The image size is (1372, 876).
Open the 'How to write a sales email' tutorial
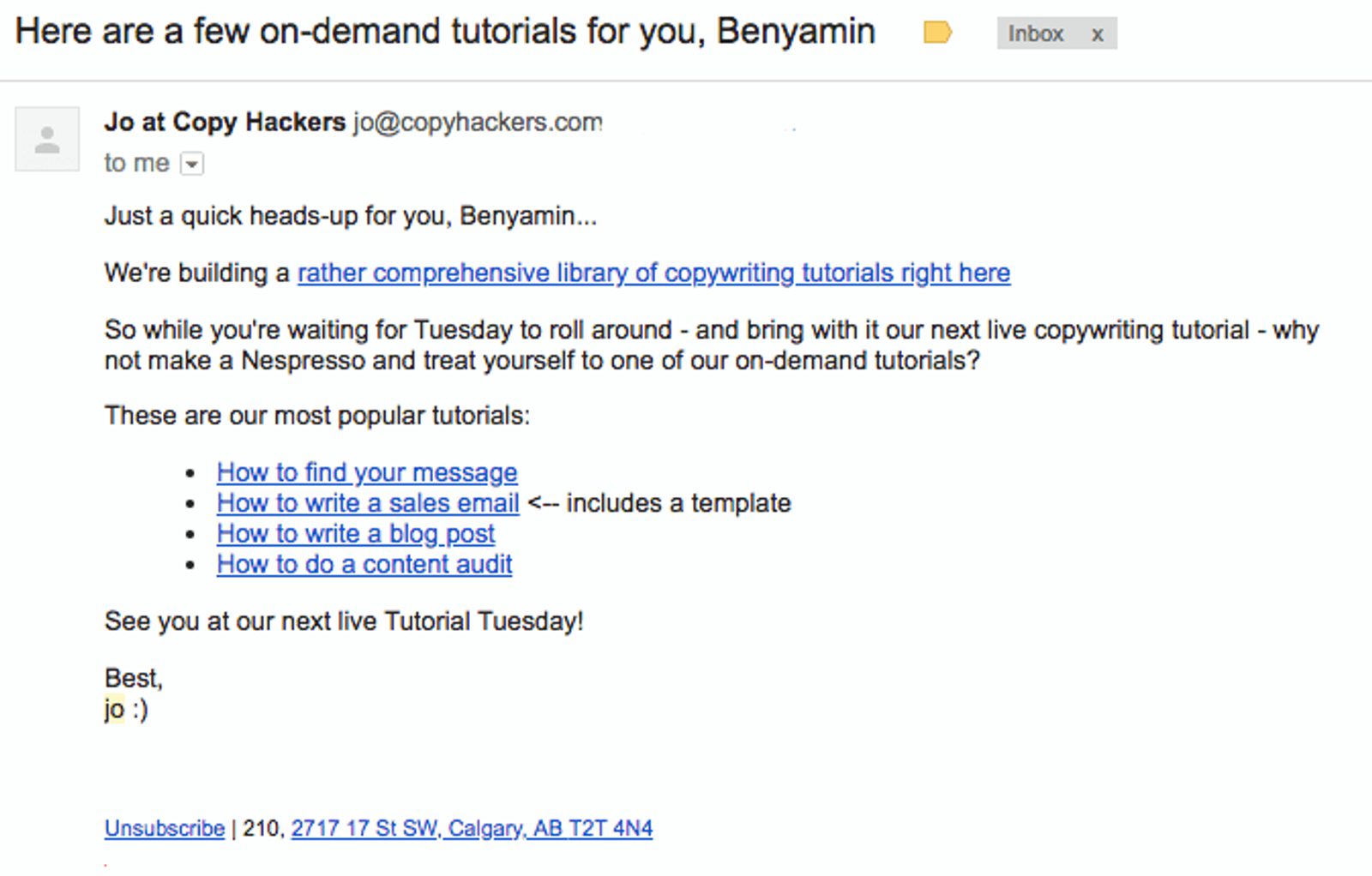[367, 503]
